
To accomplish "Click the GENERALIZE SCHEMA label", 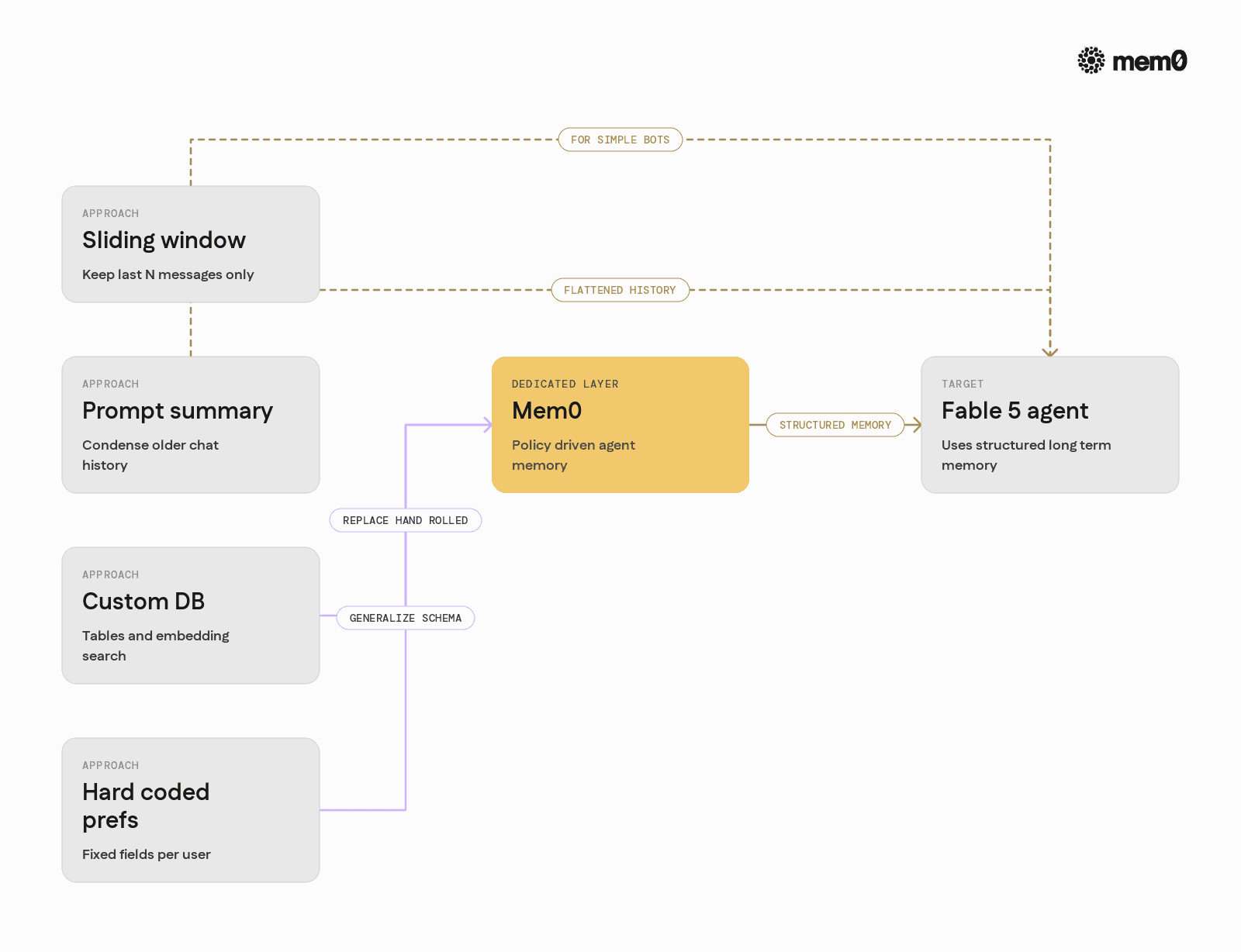I will [406, 618].
